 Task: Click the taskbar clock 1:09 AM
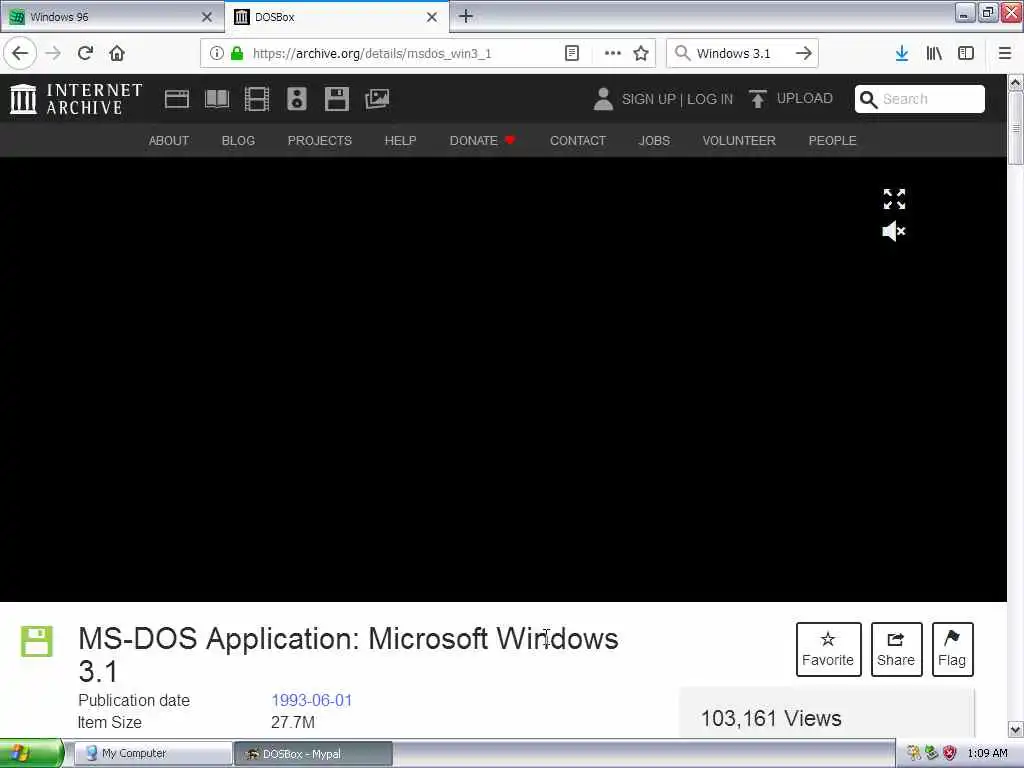(987, 753)
